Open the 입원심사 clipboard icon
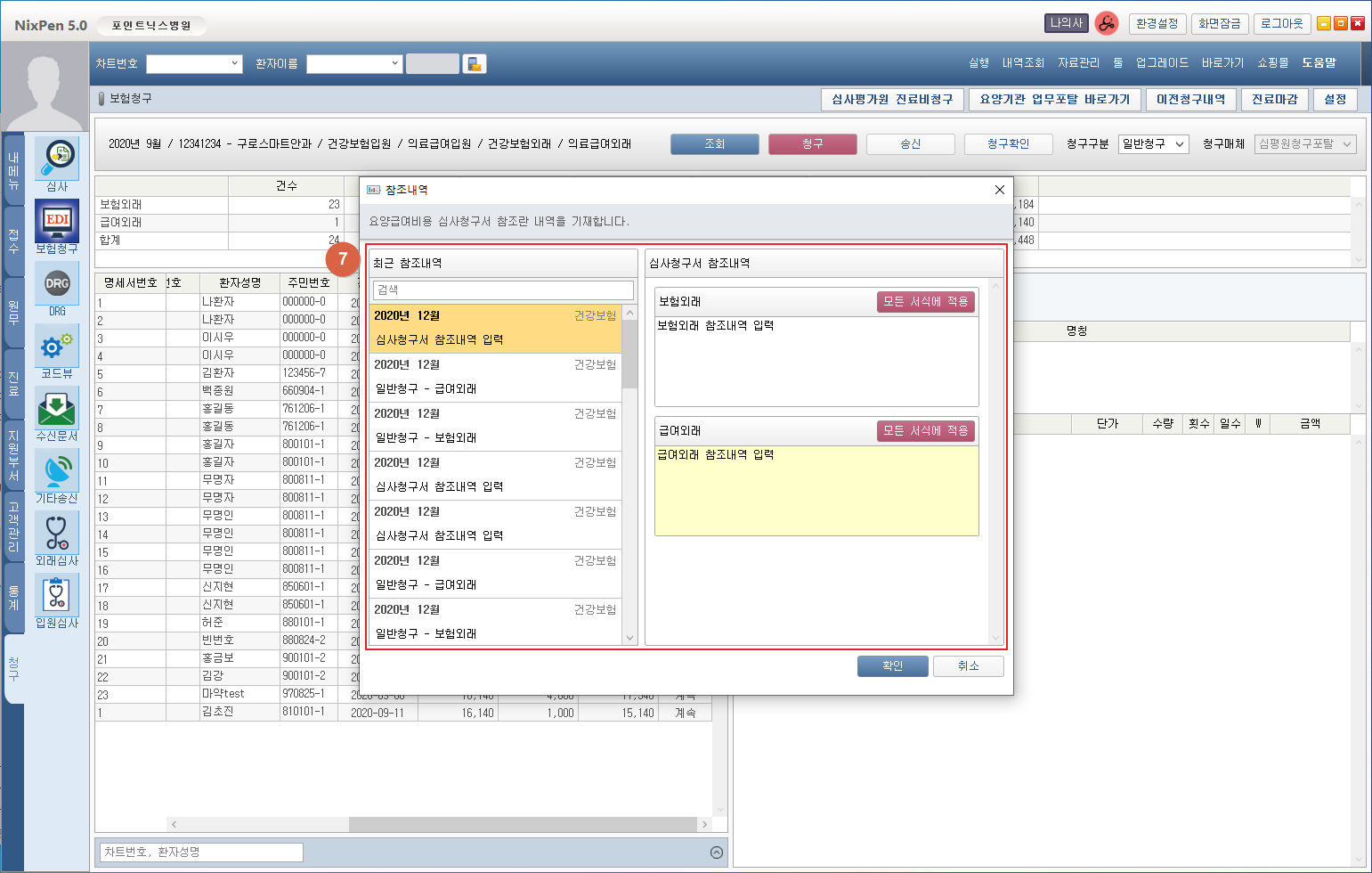Viewport: 1372px width, 873px height. (57, 596)
